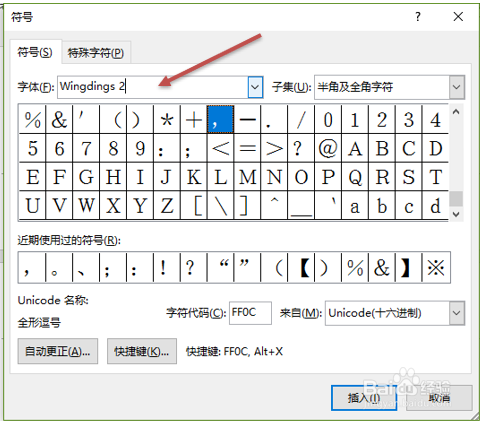Pick the recent ” right quote symbol
This screenshot has height=421, width=480.
(247, 268)
